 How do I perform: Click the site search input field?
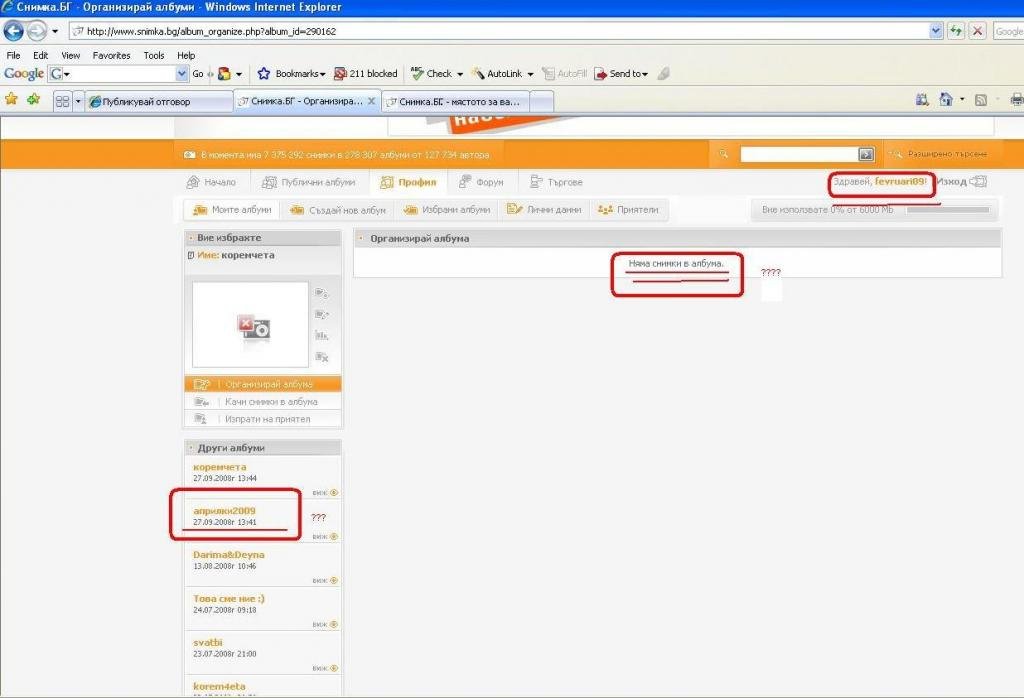(x=799, y=154)
